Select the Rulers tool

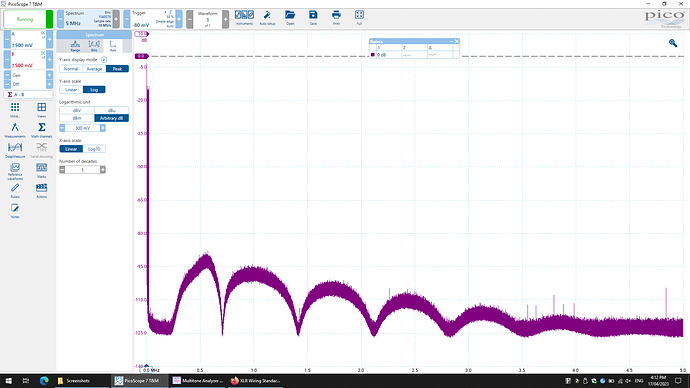(15, 190)
